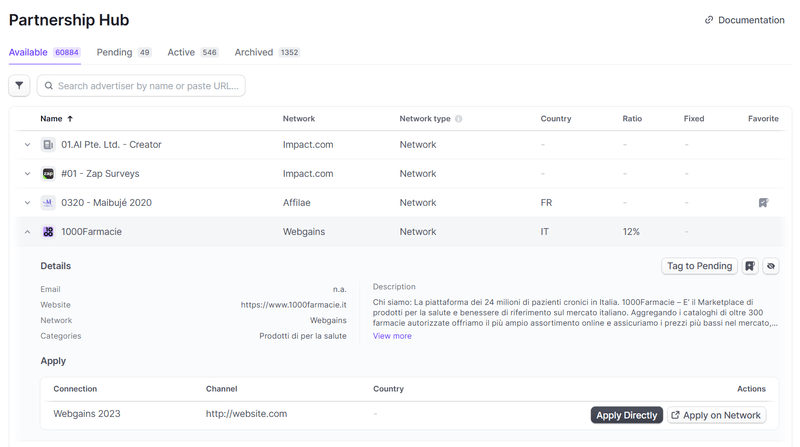Hide 1000Farmacie with the eye-slash button
This screenshot has height=447, width=800.
click(x=771, y=266)
